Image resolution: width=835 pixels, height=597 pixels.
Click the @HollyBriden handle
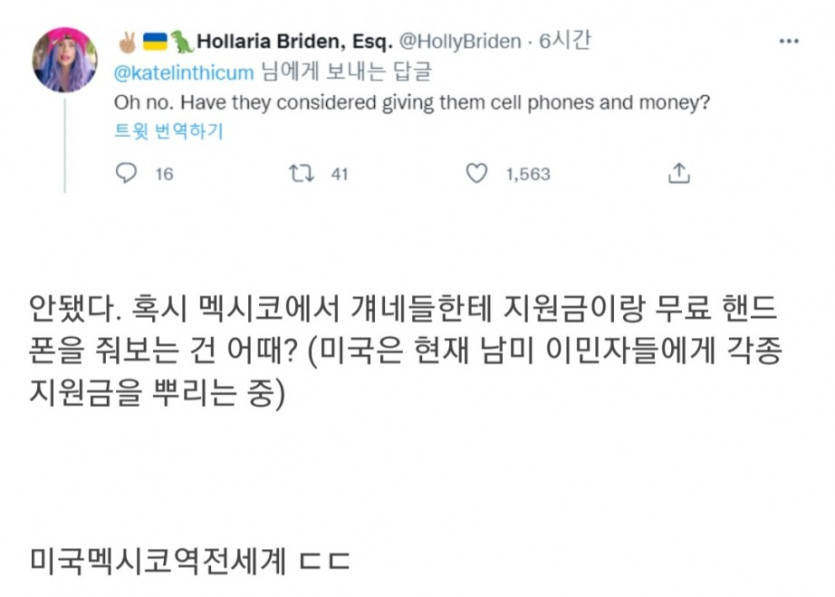click(x=460, y=41)
